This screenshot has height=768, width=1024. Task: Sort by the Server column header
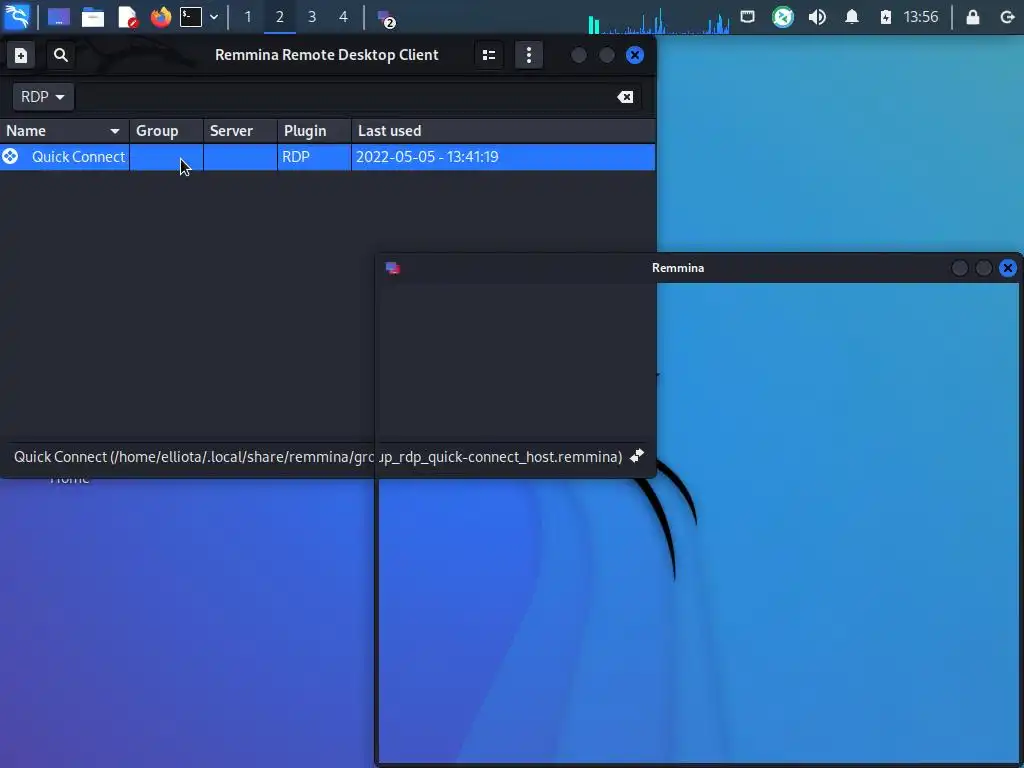240,131
